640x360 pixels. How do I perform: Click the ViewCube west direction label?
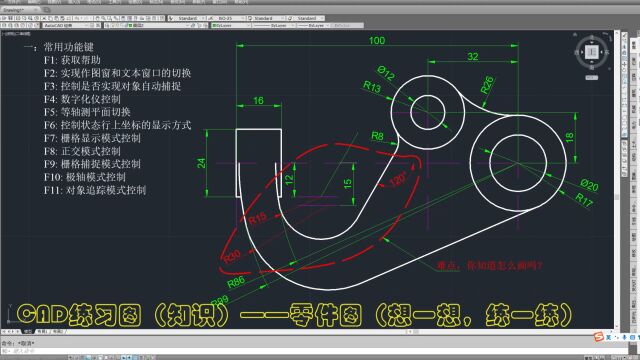pos(576,52)
